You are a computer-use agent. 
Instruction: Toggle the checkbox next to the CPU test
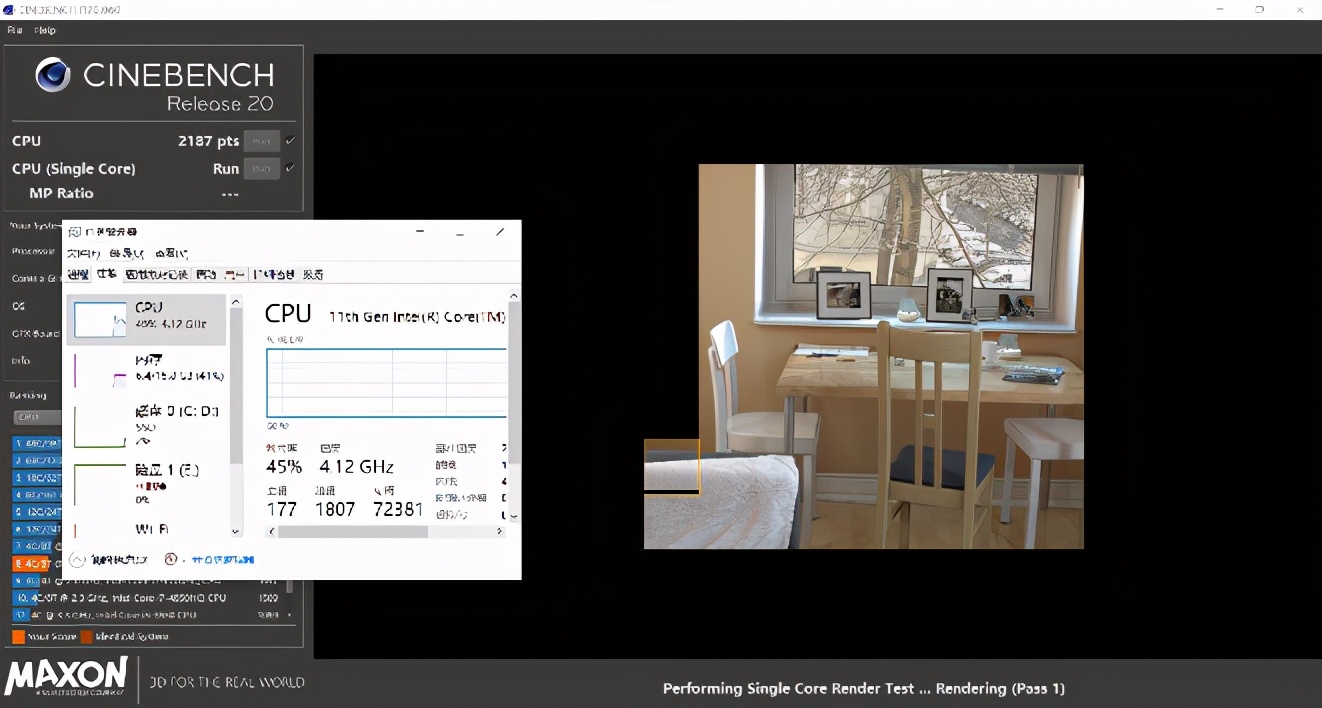coord(290,140)
